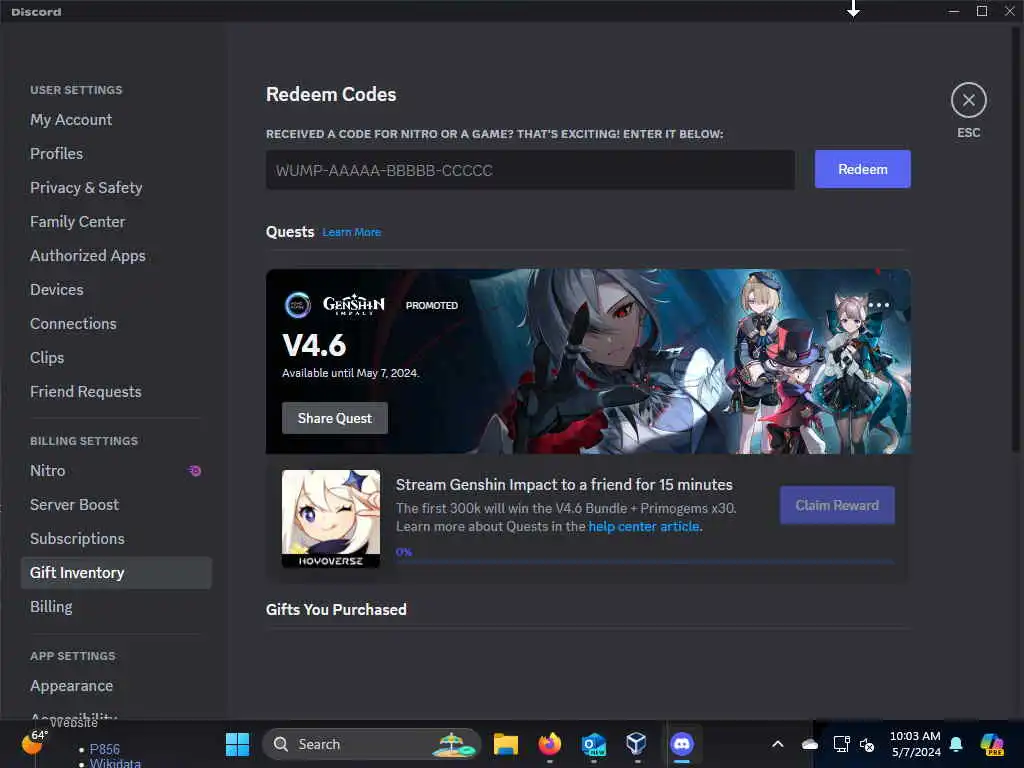The height and width of the screenshot is (768, 1024).
Task: Click the Nitro badge icon in sidebar
Action: 195,470
